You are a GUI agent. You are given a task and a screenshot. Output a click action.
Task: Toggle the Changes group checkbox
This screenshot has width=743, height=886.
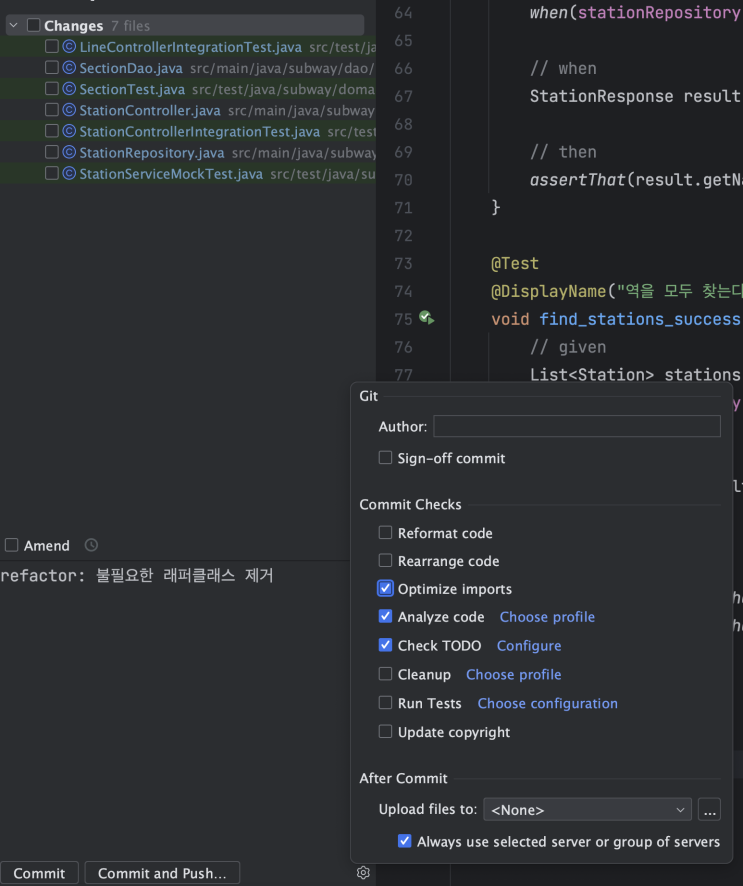pyautogui.click(x=34, y=25)
